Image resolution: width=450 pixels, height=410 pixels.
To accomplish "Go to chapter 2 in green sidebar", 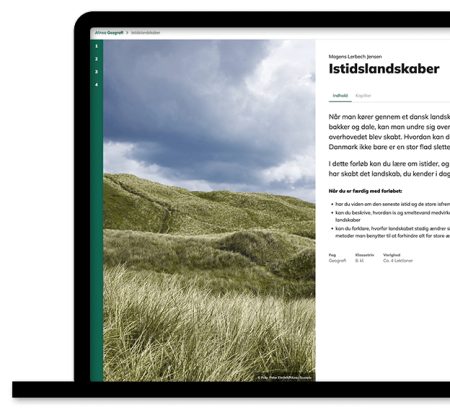I will pos(96,59).
